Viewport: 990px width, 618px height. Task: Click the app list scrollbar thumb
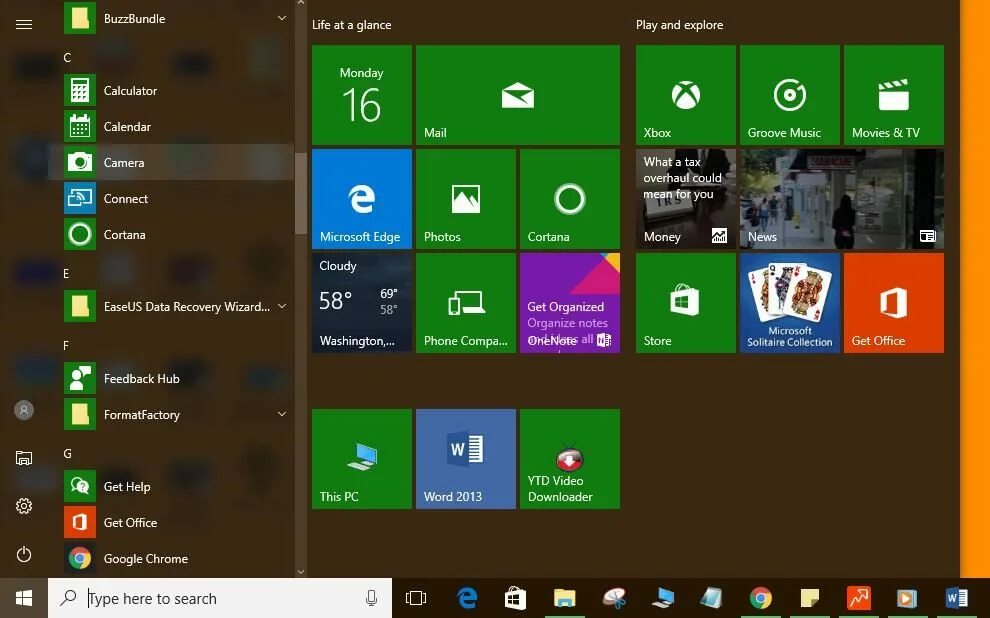(301, 193)
